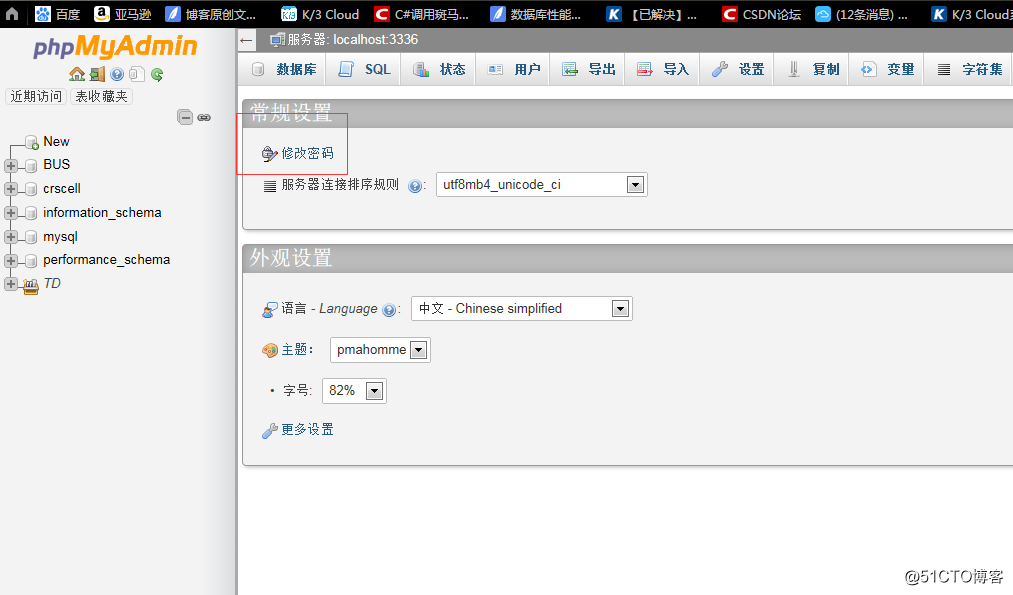Screen dimensions: 1013x595
Task: Click the back arrow beside the server breadcrumb
Action: click(x=246, y=40)
